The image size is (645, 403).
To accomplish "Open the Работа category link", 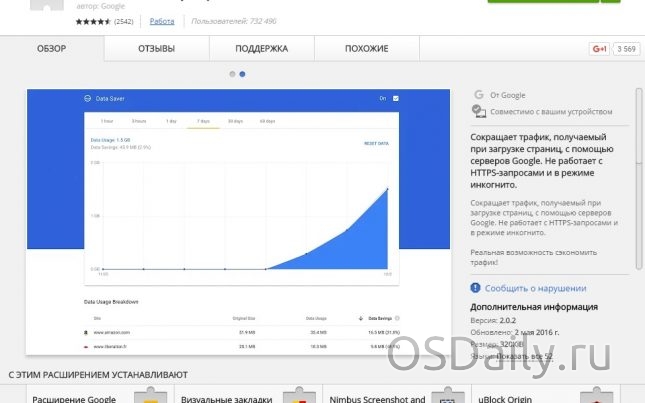I will [x=161, y=21].
